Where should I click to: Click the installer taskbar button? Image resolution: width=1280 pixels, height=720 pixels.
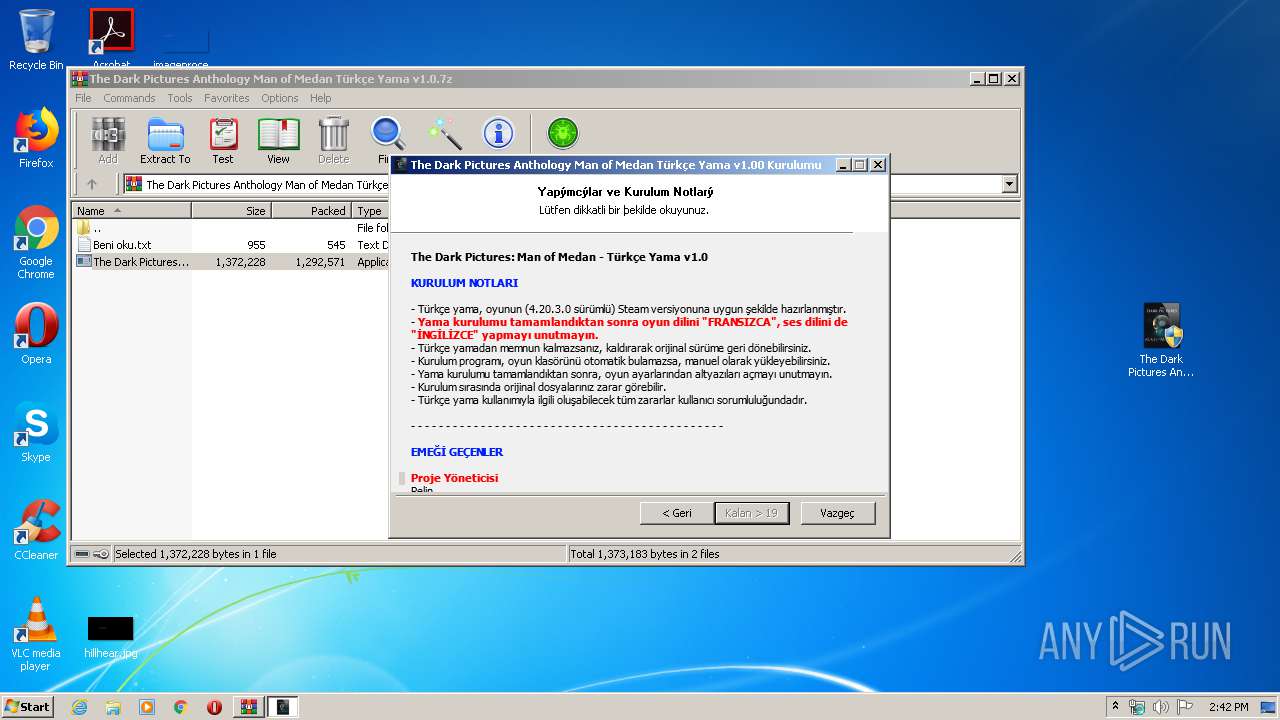click(283, 707)
